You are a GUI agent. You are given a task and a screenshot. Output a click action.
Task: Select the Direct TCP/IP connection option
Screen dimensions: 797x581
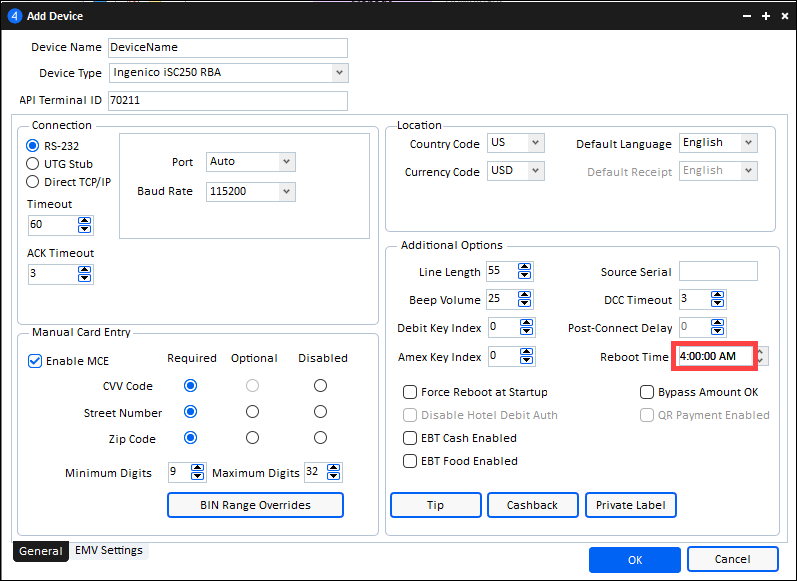click(x=33, y=182)
